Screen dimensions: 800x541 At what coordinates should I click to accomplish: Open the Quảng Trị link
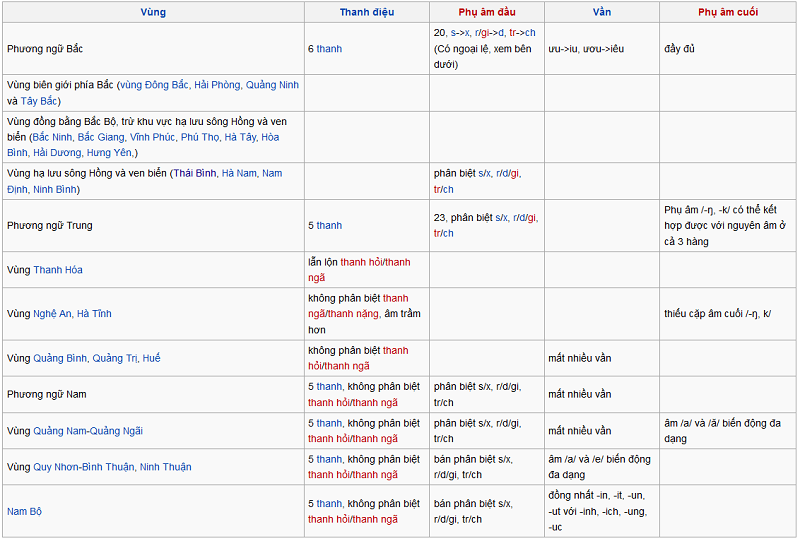coord(115,358)
